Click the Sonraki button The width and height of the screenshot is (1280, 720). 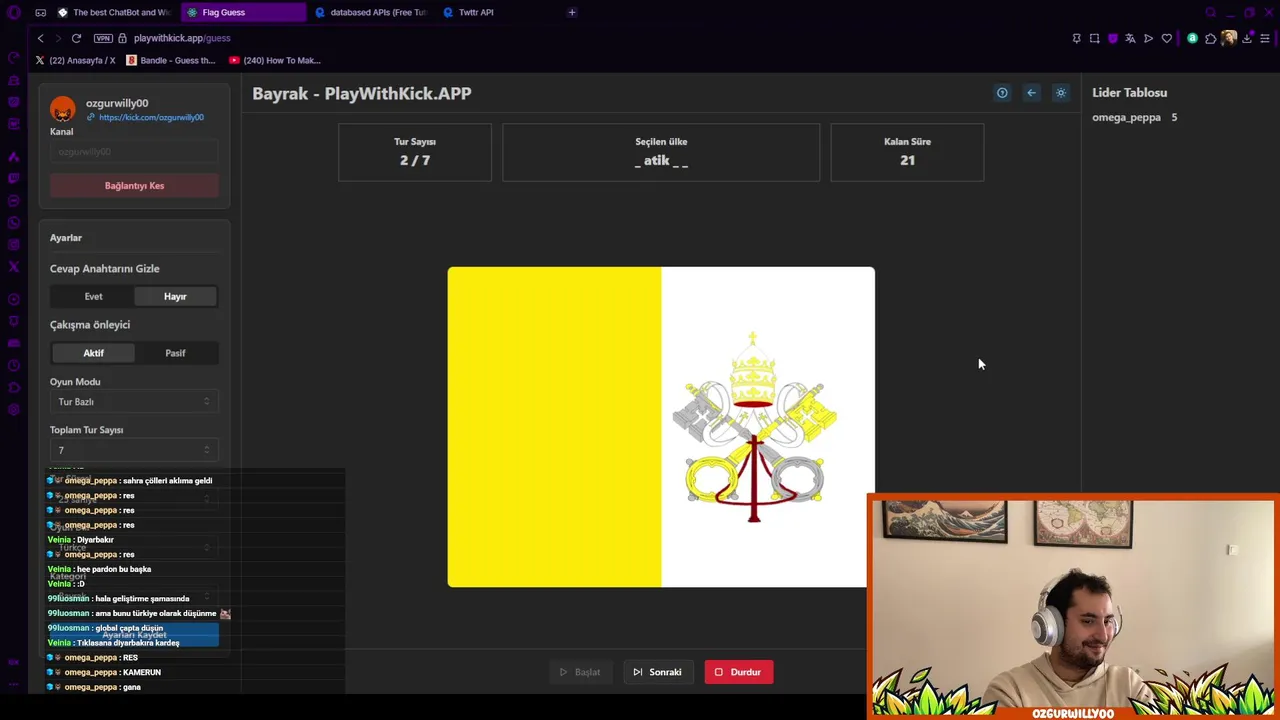[657, 672]
